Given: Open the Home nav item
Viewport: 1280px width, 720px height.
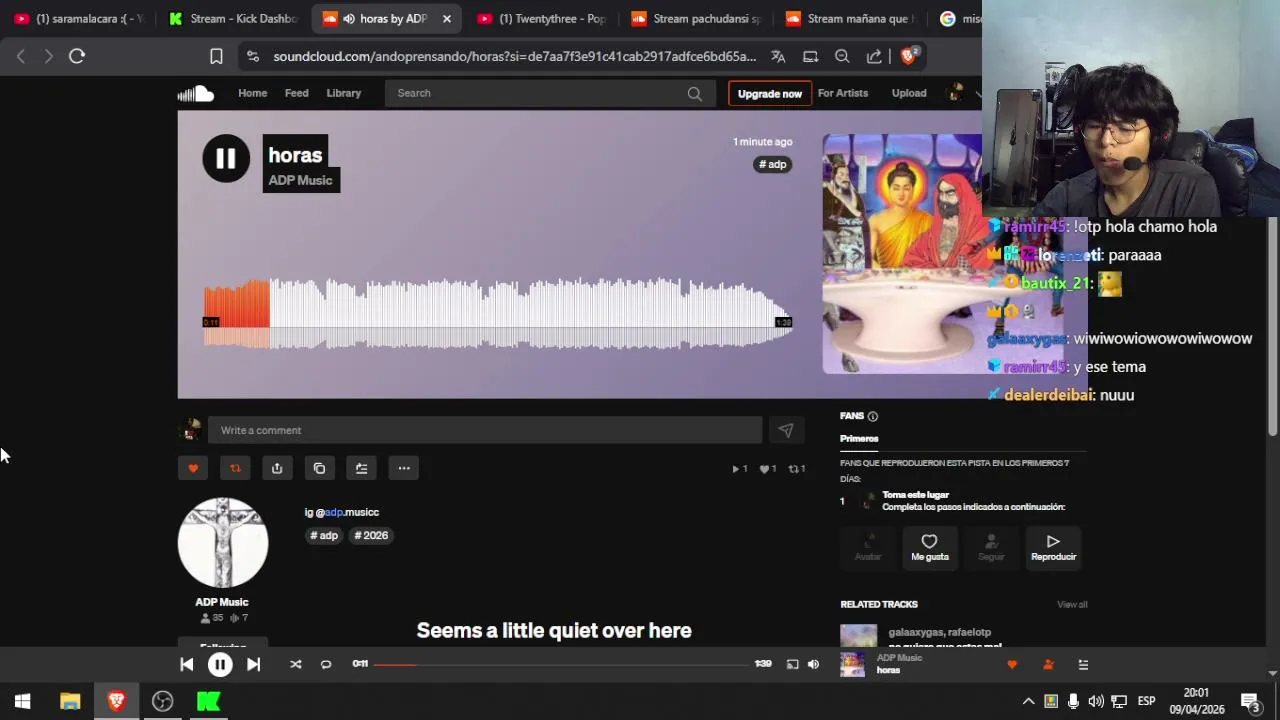Looking at the screenshot, I should [252, 93].
